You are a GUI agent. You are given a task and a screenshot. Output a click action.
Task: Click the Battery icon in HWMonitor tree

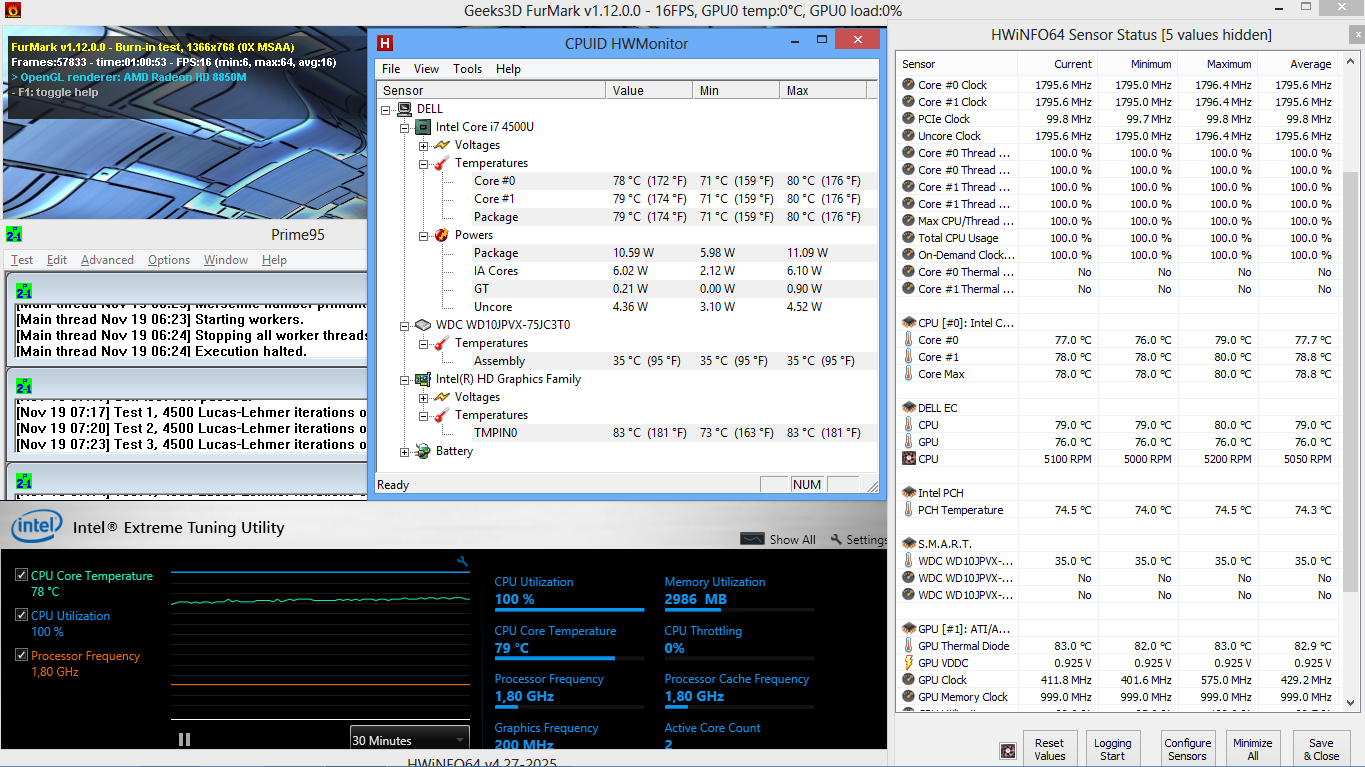click(423, 451)
